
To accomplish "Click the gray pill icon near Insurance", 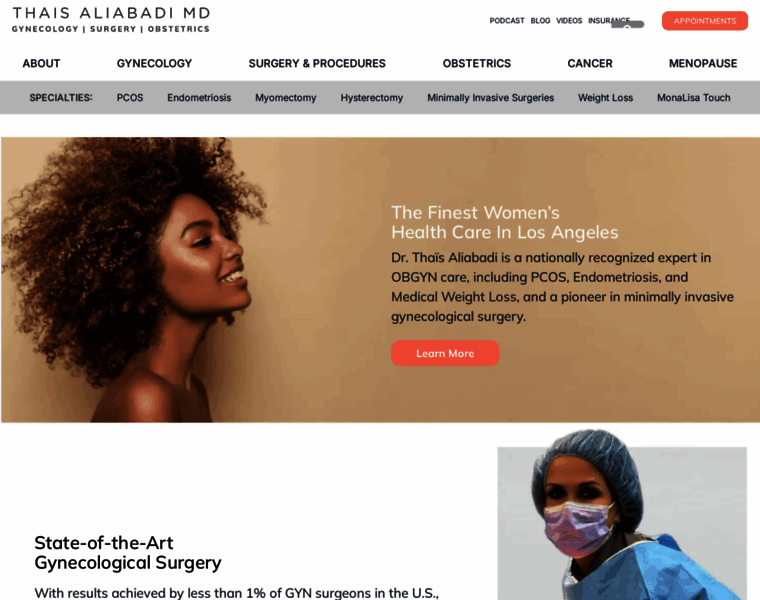I will tap(628, 25).
